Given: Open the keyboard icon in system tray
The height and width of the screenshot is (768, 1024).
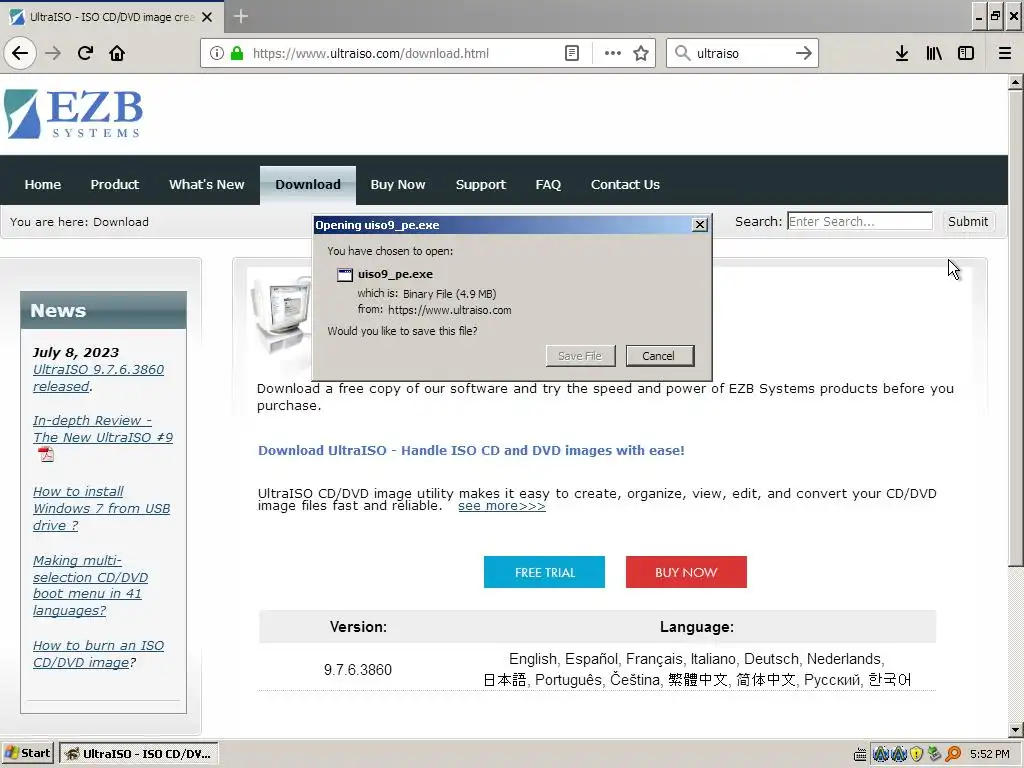Looking at the screenshot, I should 860,754.
